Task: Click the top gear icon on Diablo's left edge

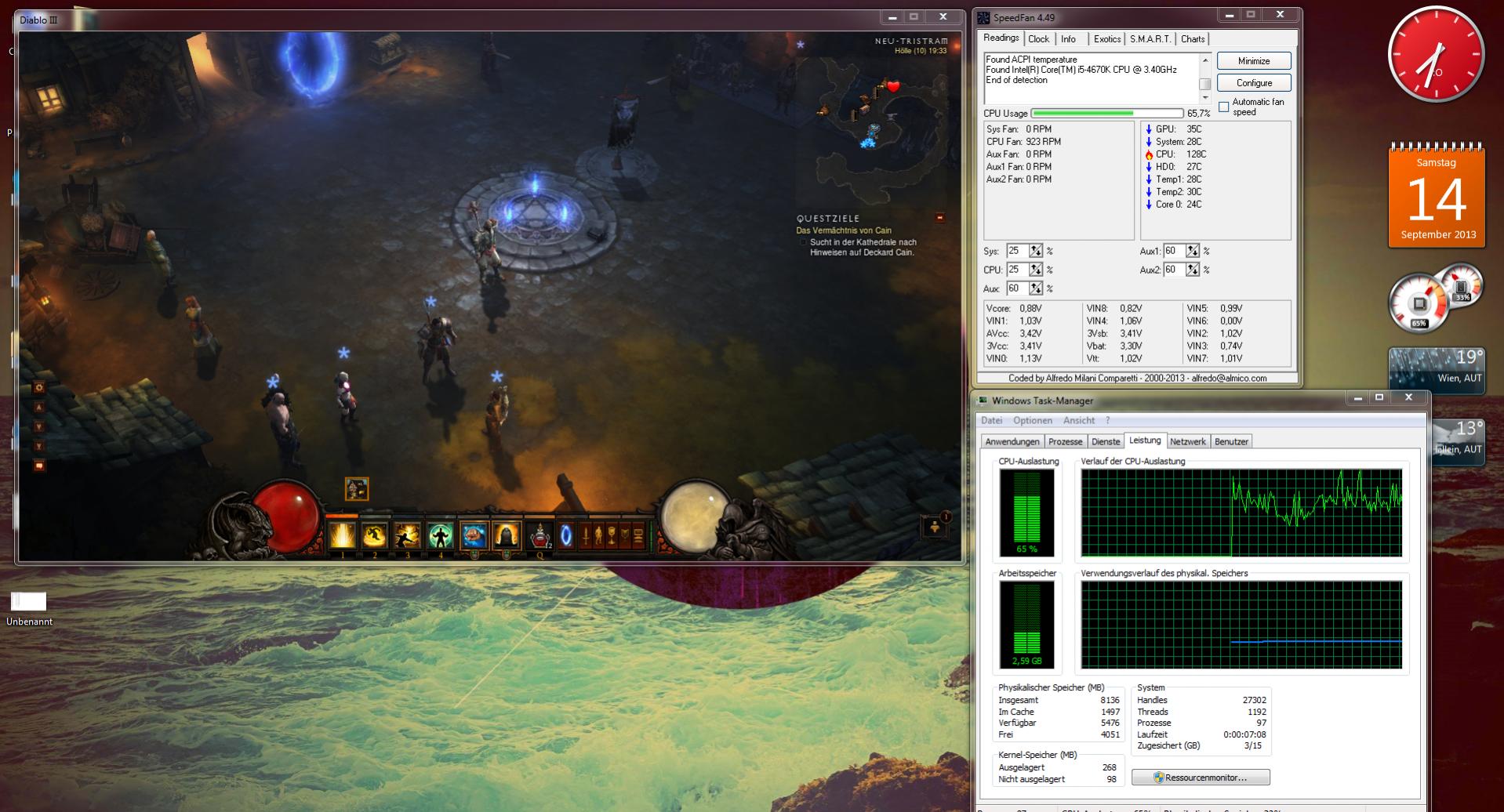Action: [39, 387]
